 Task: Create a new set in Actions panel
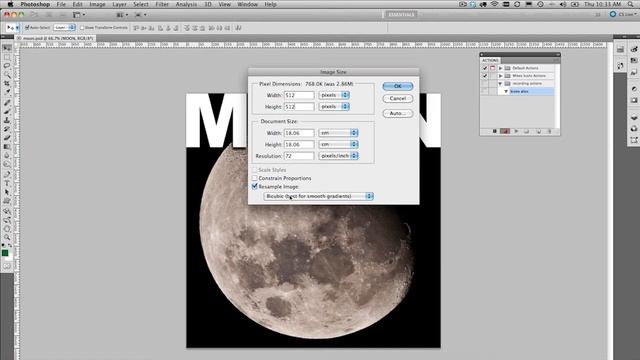(526, 131)
